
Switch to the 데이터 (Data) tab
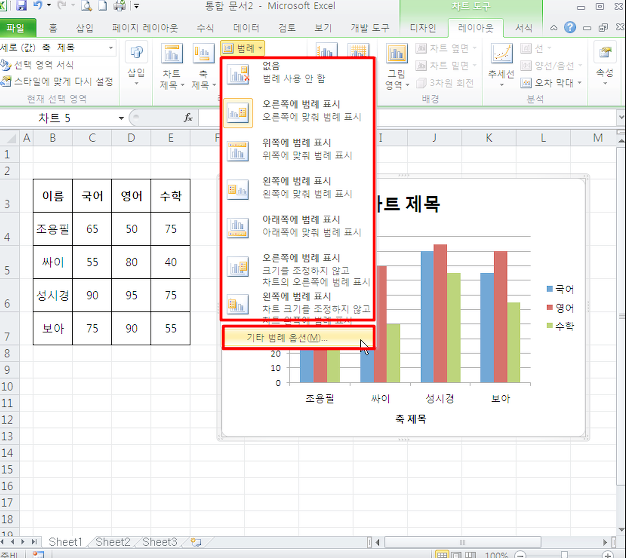pyautogui.click(x=246, y=28)
